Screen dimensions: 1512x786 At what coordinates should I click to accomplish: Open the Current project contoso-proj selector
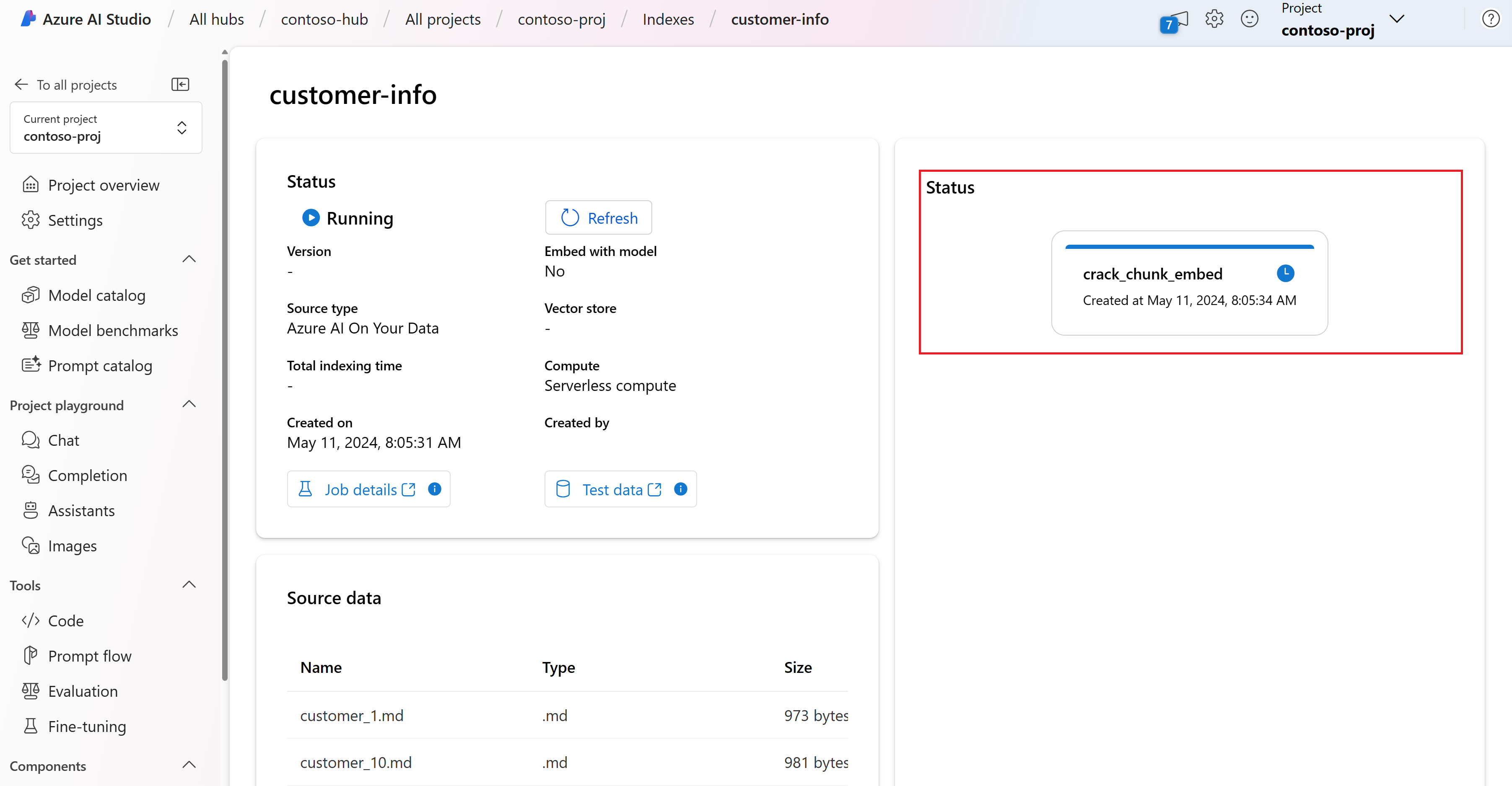click(106, 128)
